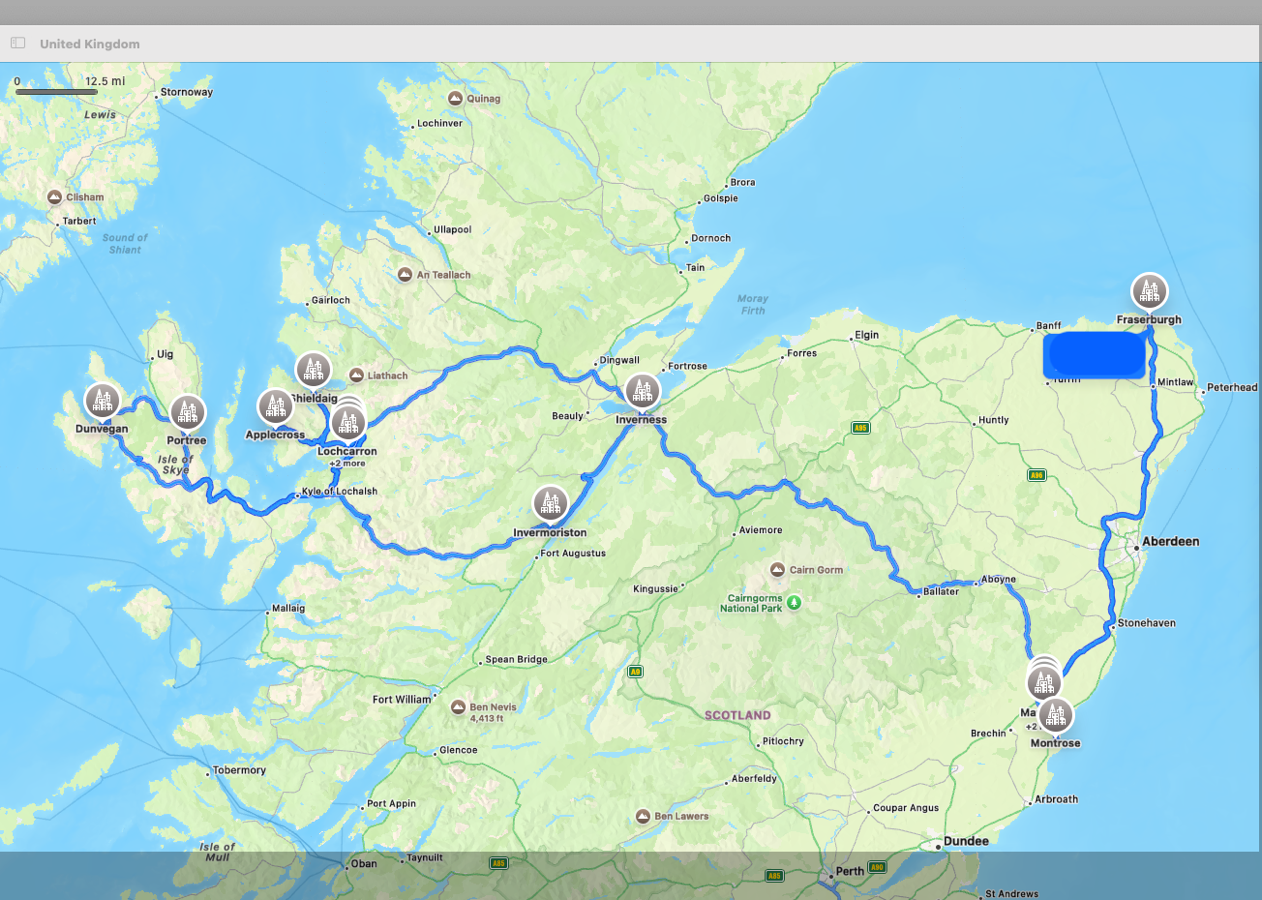Click the A96 road shield
The height and width of the screenshot is (900, 1262).
pyautogui.click(x=1037, y=475)
